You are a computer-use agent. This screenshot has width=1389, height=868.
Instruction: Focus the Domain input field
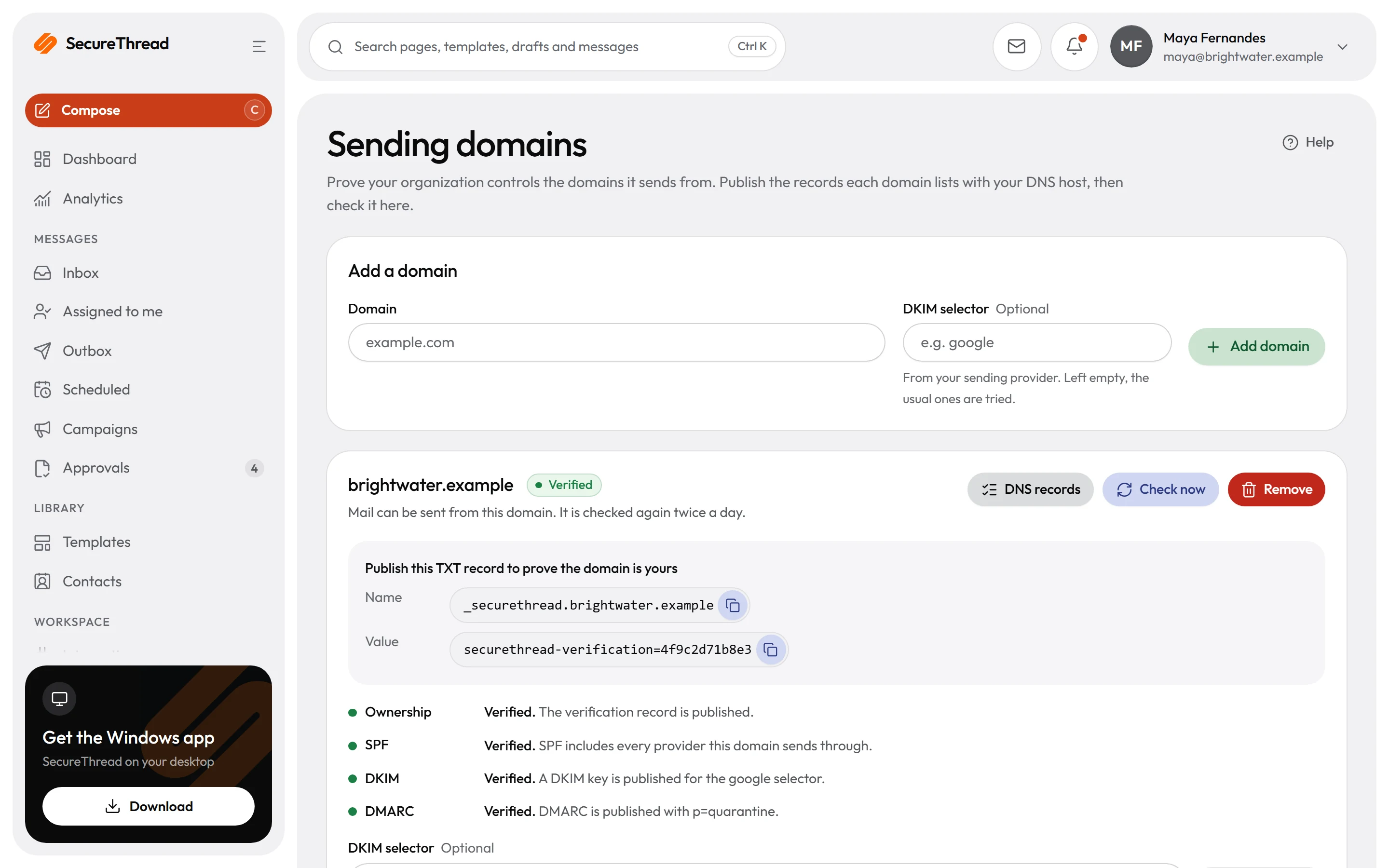(616, 342)
